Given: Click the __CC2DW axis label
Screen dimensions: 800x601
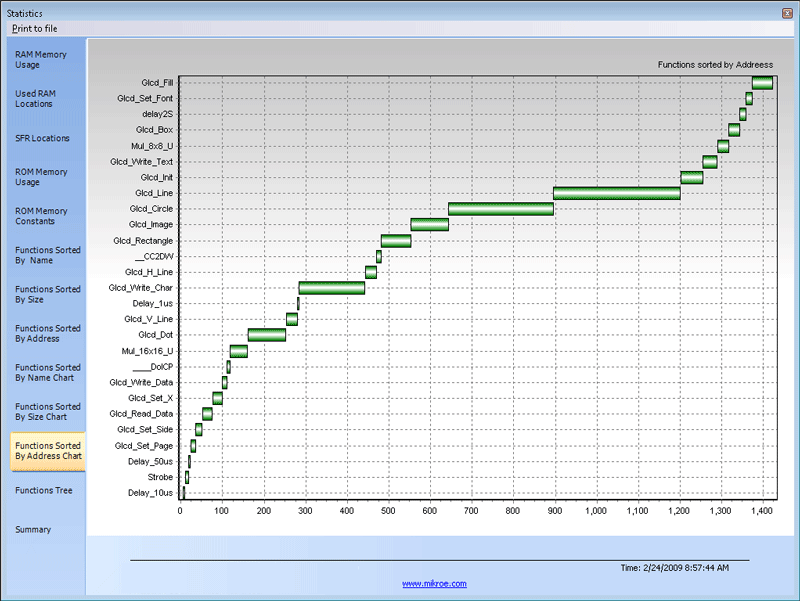Looking at the screenshot, I should 155,257.
